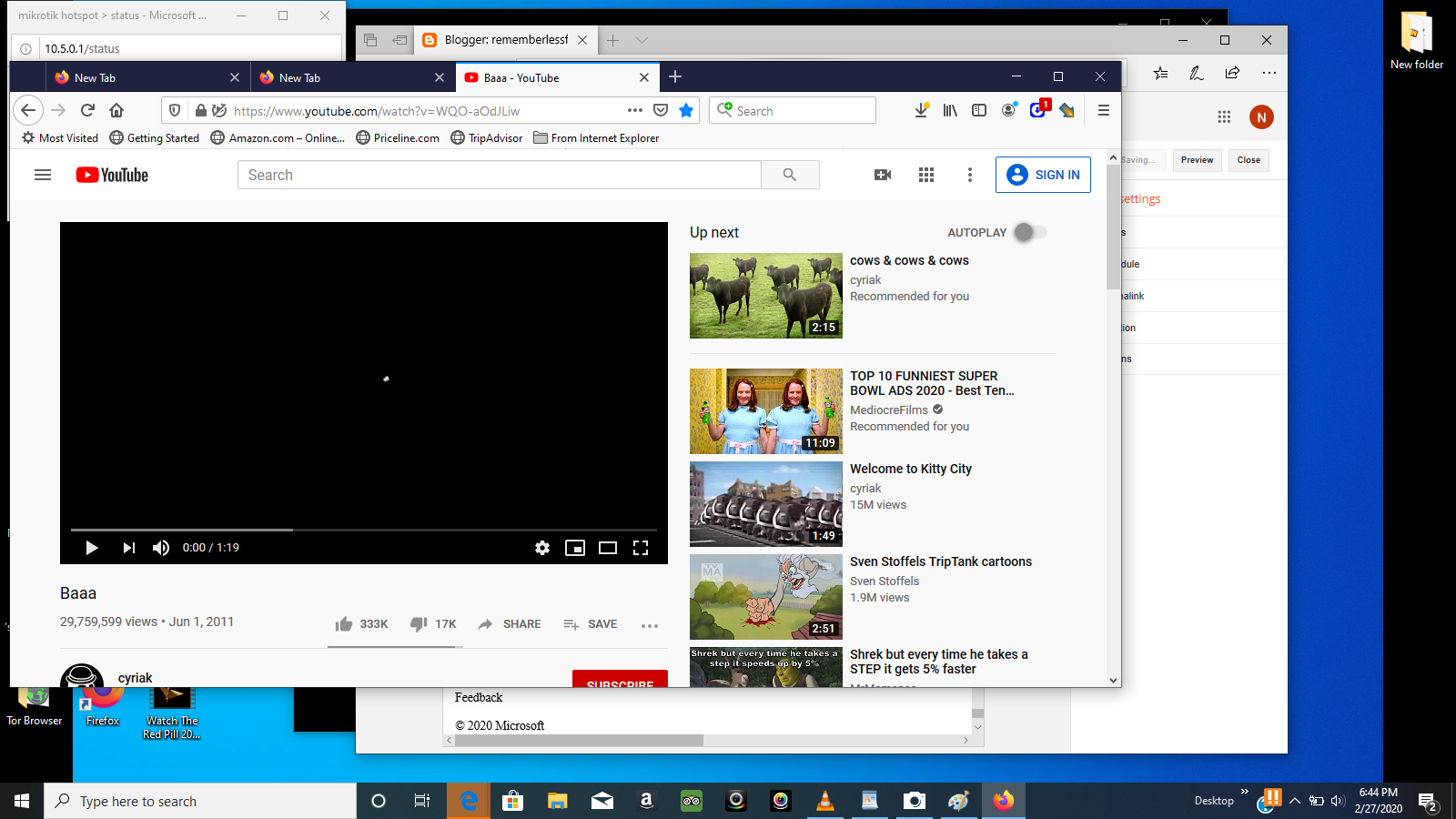Click the YouTube search magnifier button
This screenshot has height=819, width=1456.
(x=790, y=175)
